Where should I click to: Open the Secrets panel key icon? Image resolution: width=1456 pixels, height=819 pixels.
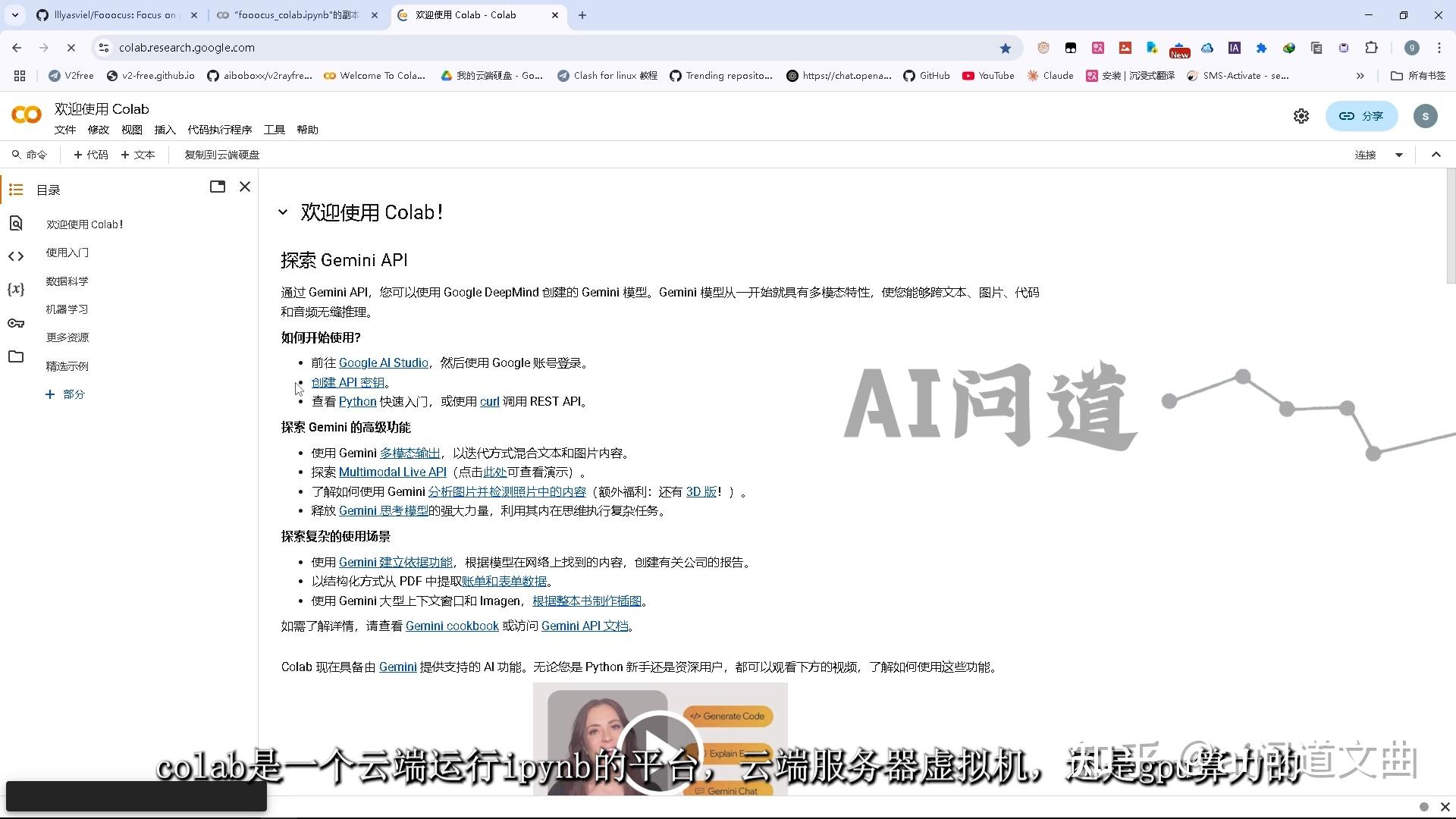click(x=16, y=323)
